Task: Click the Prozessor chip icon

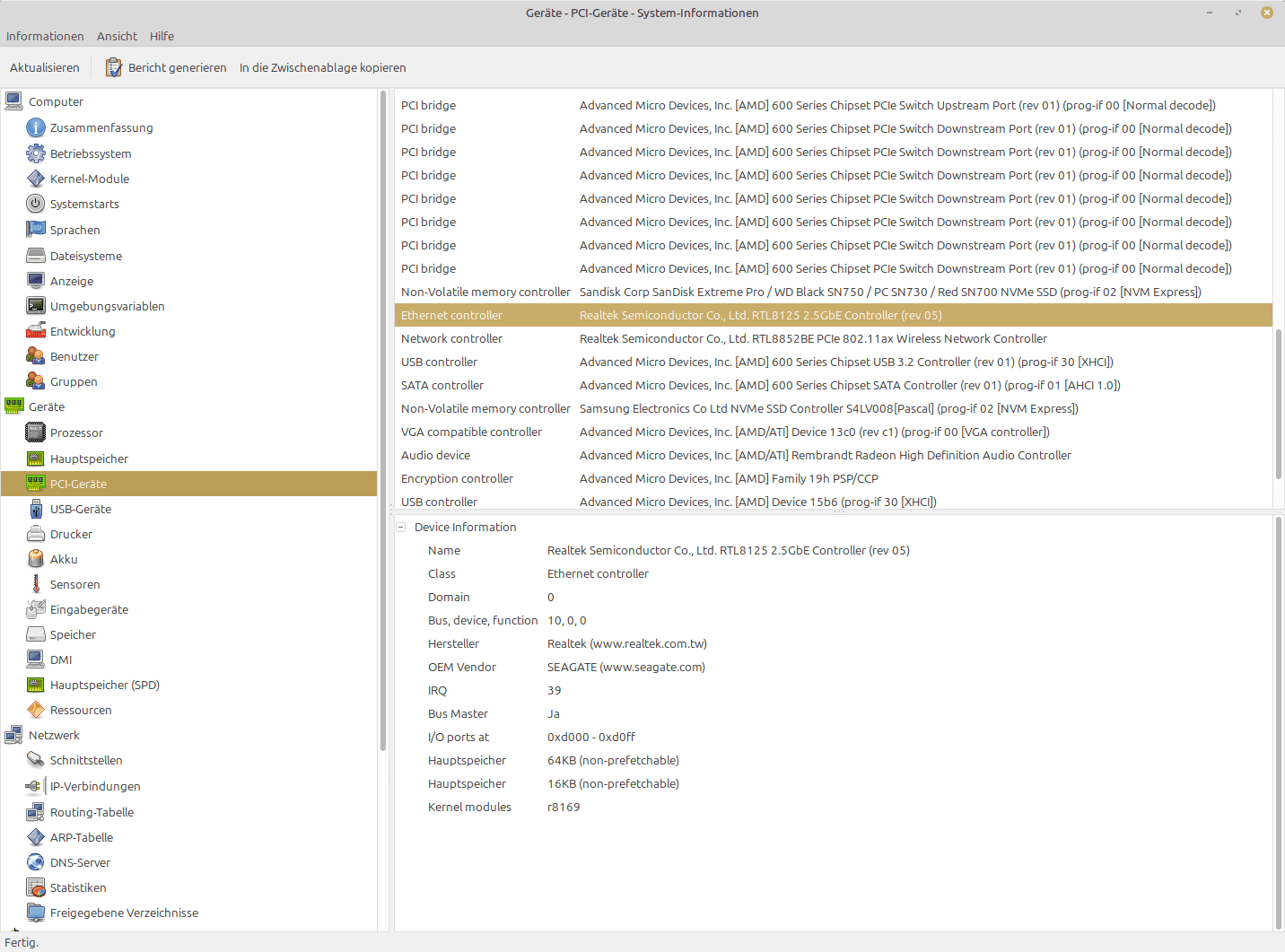Action: pyautogui.click(x=36, y=432)
